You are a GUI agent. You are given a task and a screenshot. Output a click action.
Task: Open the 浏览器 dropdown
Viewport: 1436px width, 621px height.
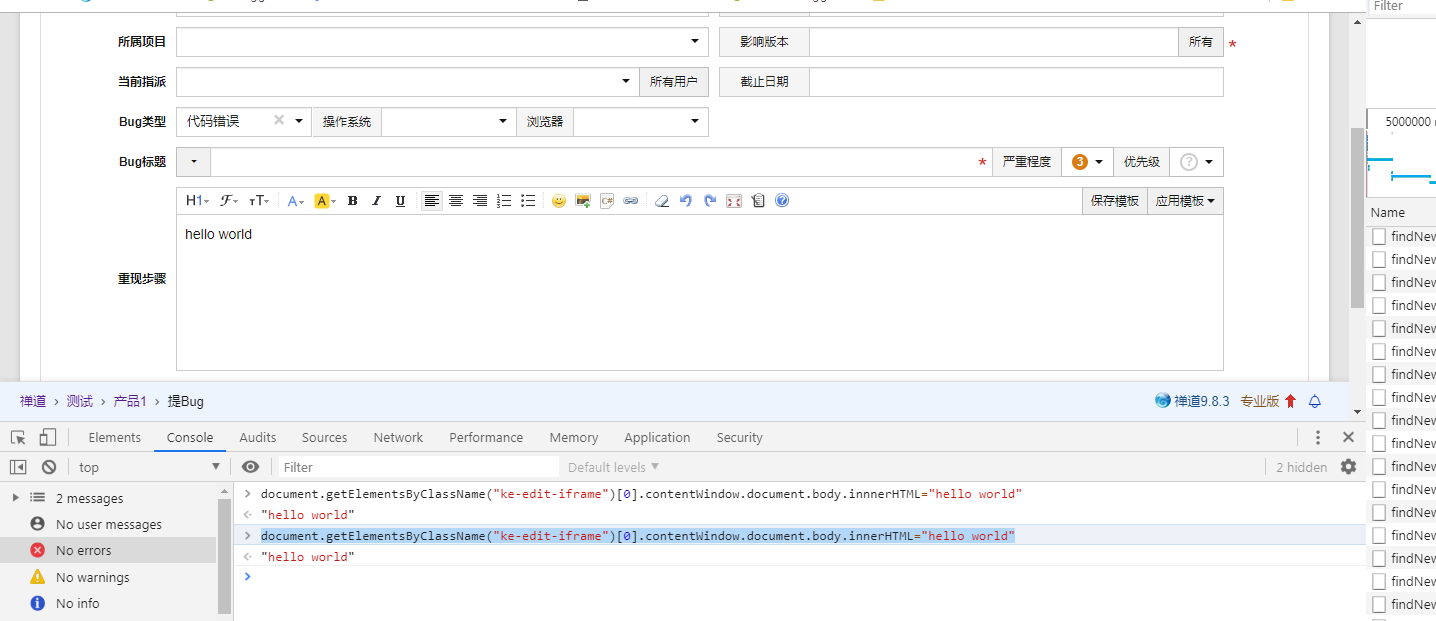(641, 122)
